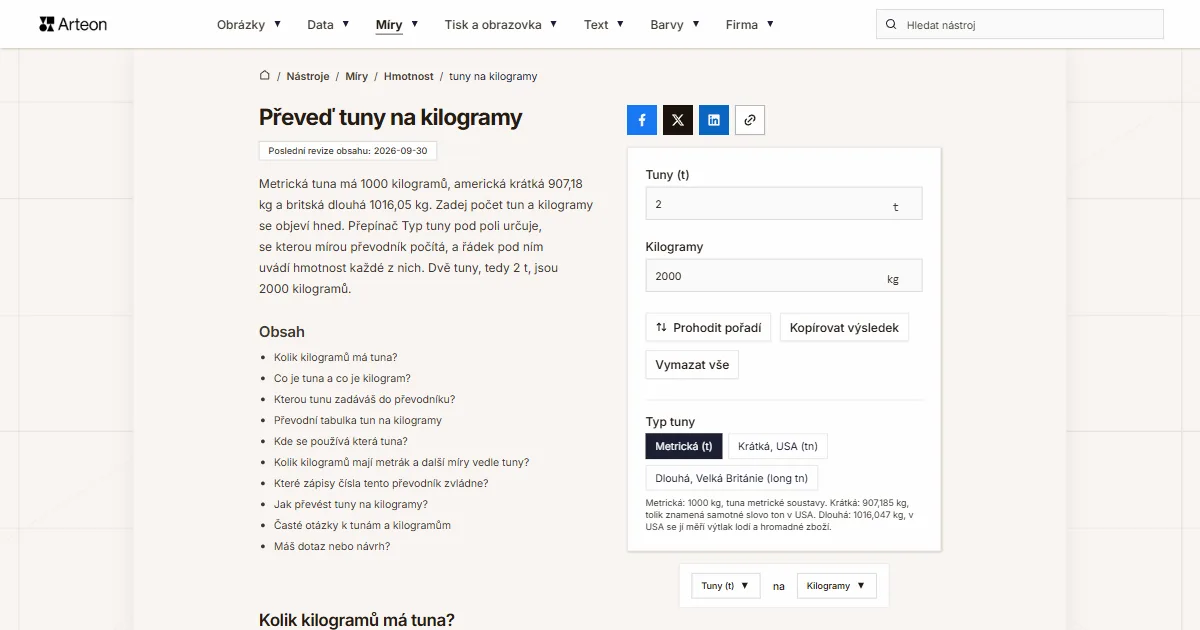This screenshot has width=1200, height=630.
Task: Copy page link with chain icon
Action: pos(750,120)
